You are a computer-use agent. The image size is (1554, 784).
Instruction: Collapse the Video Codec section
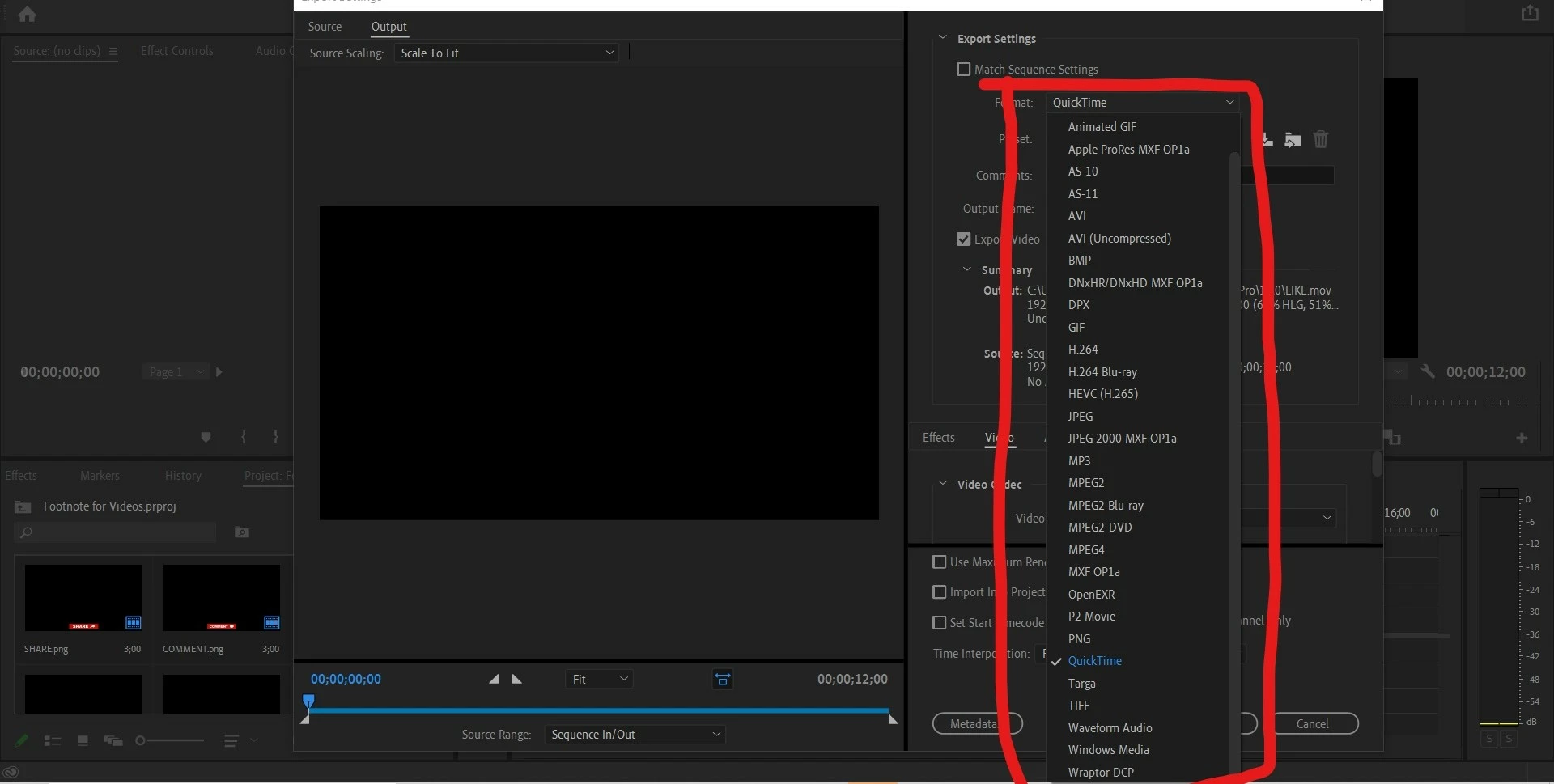pyautogui.click(x=942, y=484)
